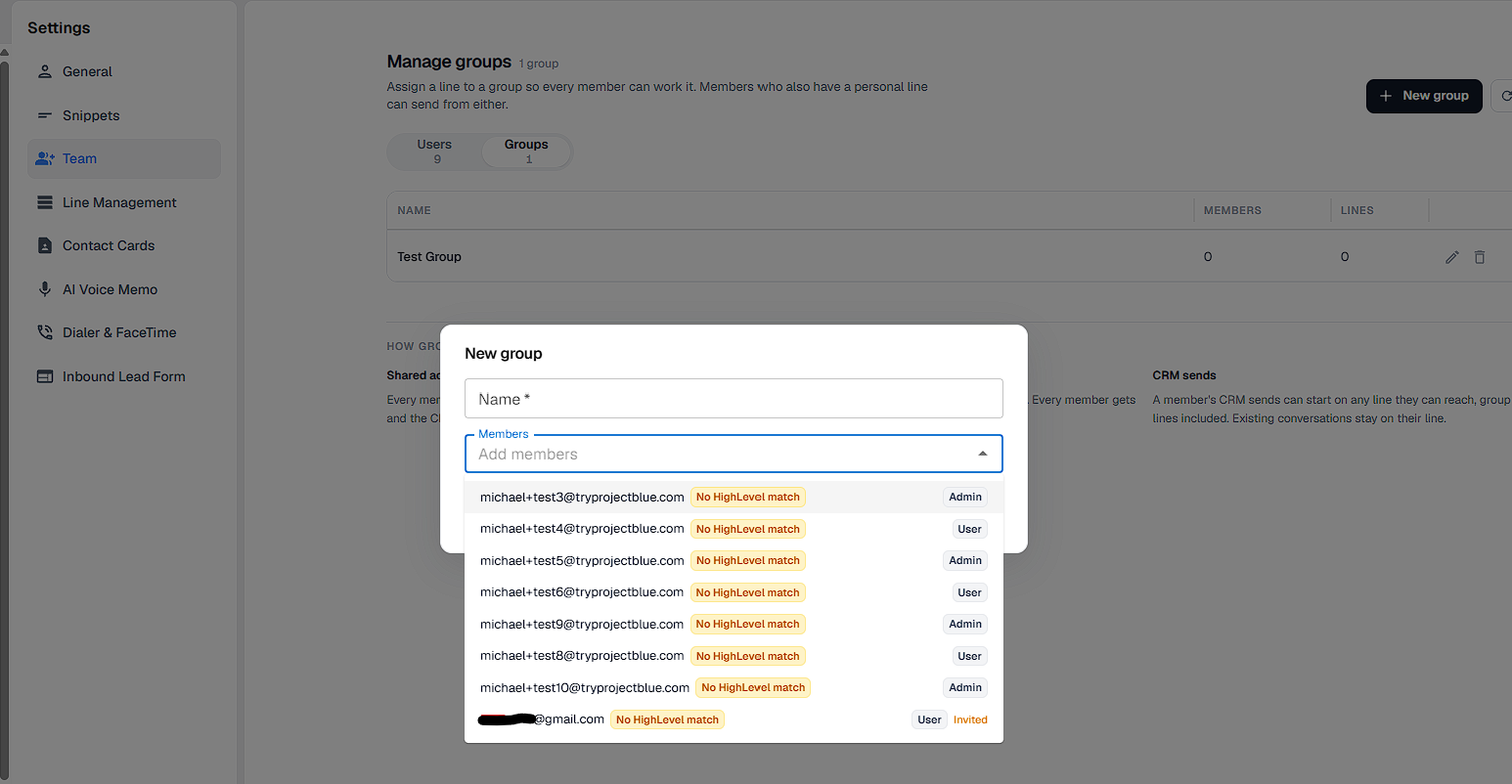Click the Snippets sidebar icon
Screen dimensions: 1512x784
45,115
